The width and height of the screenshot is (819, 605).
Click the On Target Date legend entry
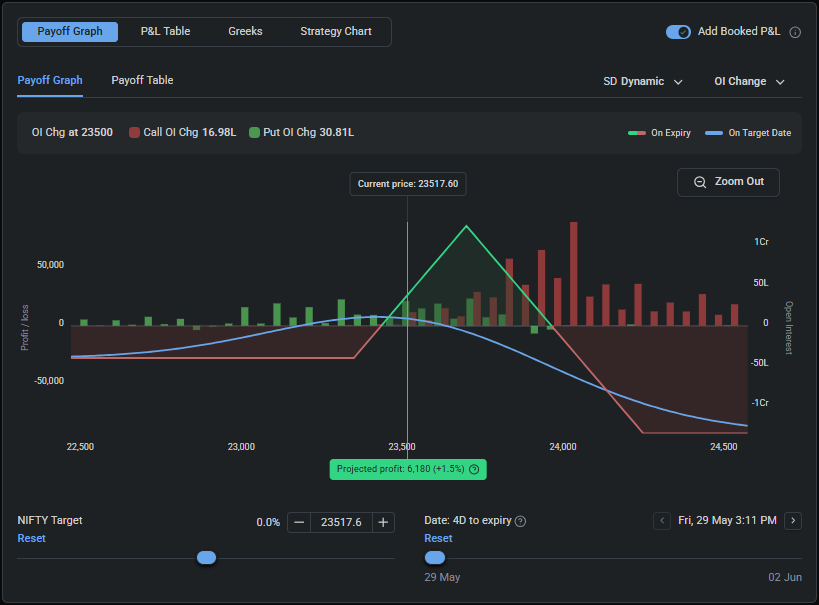(748, 133)
